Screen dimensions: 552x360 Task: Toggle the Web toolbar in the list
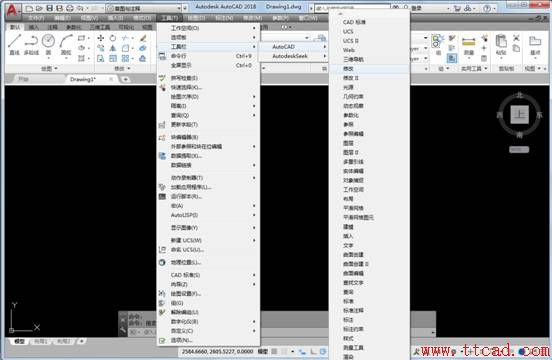369,50
